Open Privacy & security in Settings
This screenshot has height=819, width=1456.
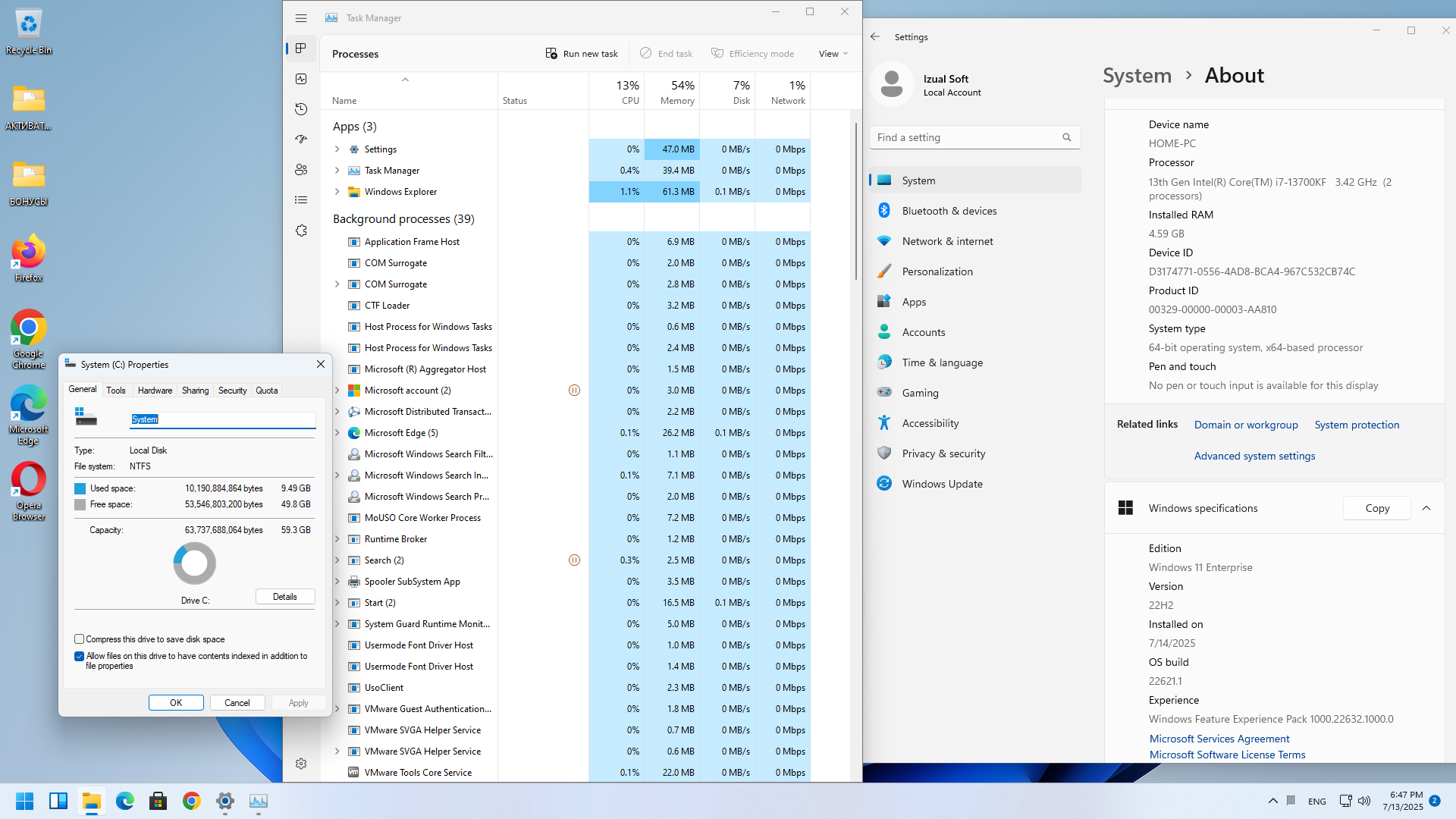pos(974,453)
